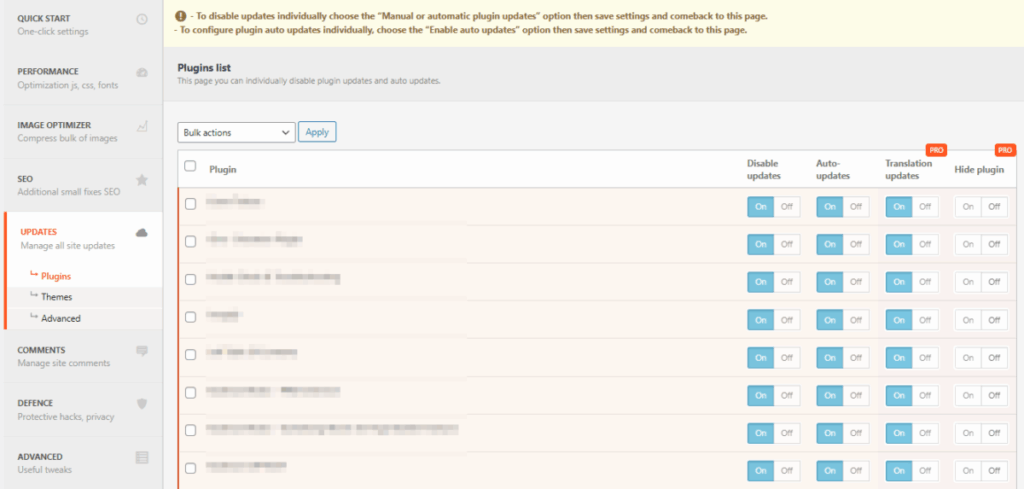Screen dimensions: 1024x489
Task: Click the SEO star icon
Action: pos(142,180)
